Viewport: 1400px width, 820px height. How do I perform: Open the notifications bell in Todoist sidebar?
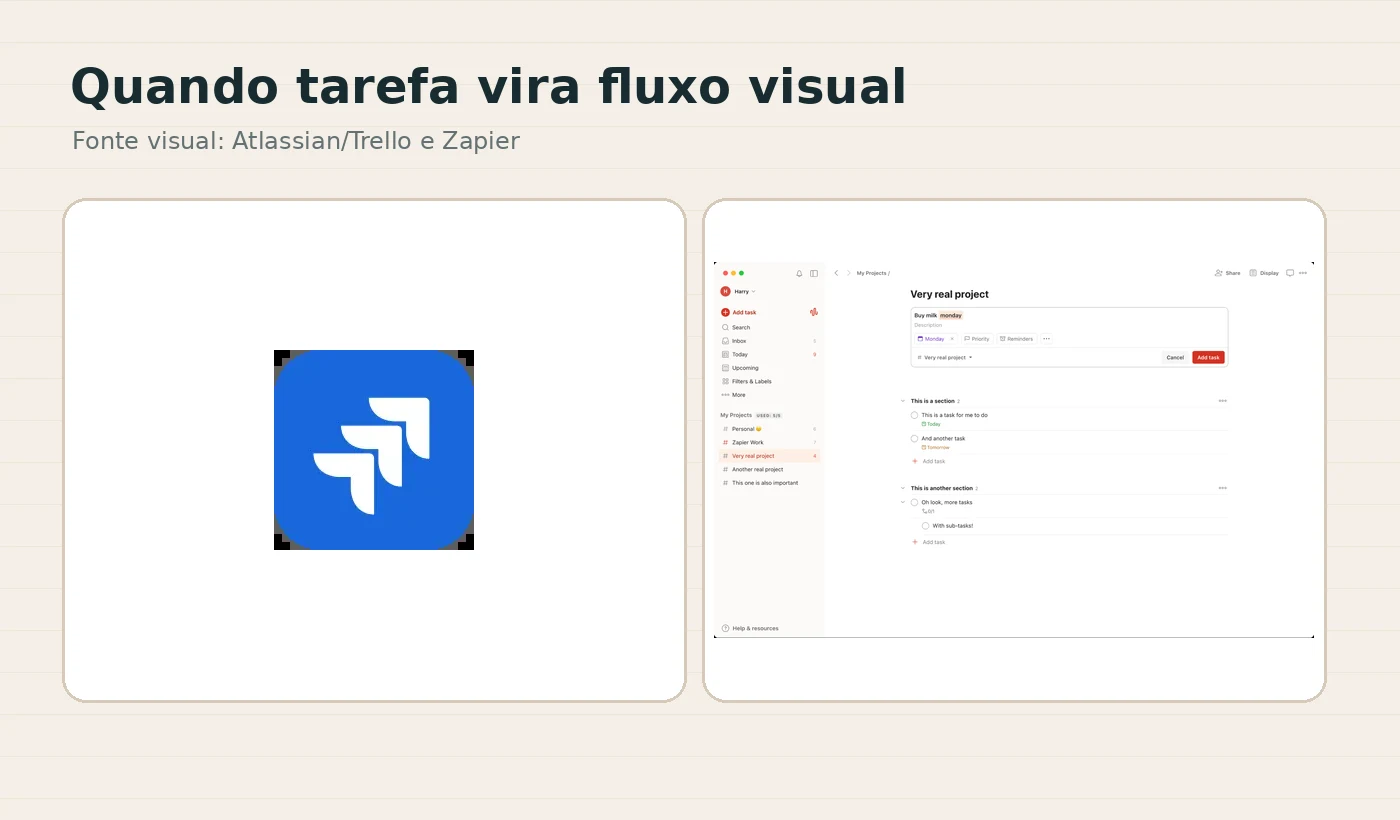[799, 273]
